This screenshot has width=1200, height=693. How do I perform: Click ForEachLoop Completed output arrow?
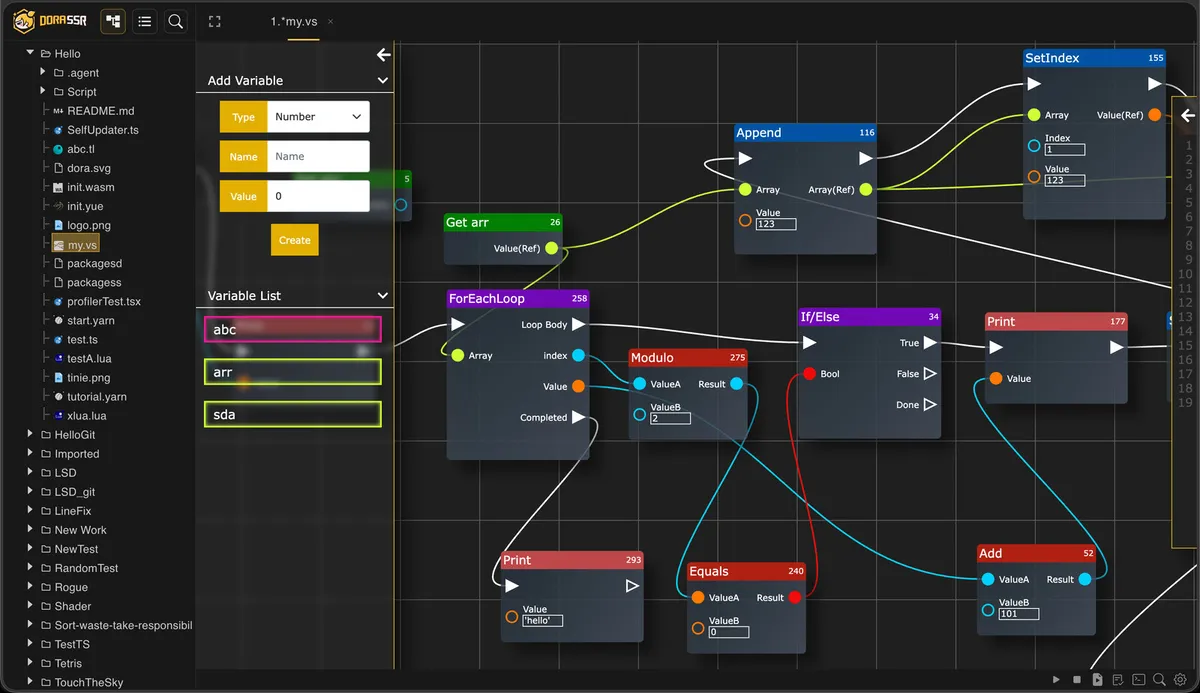click(578, 417)
